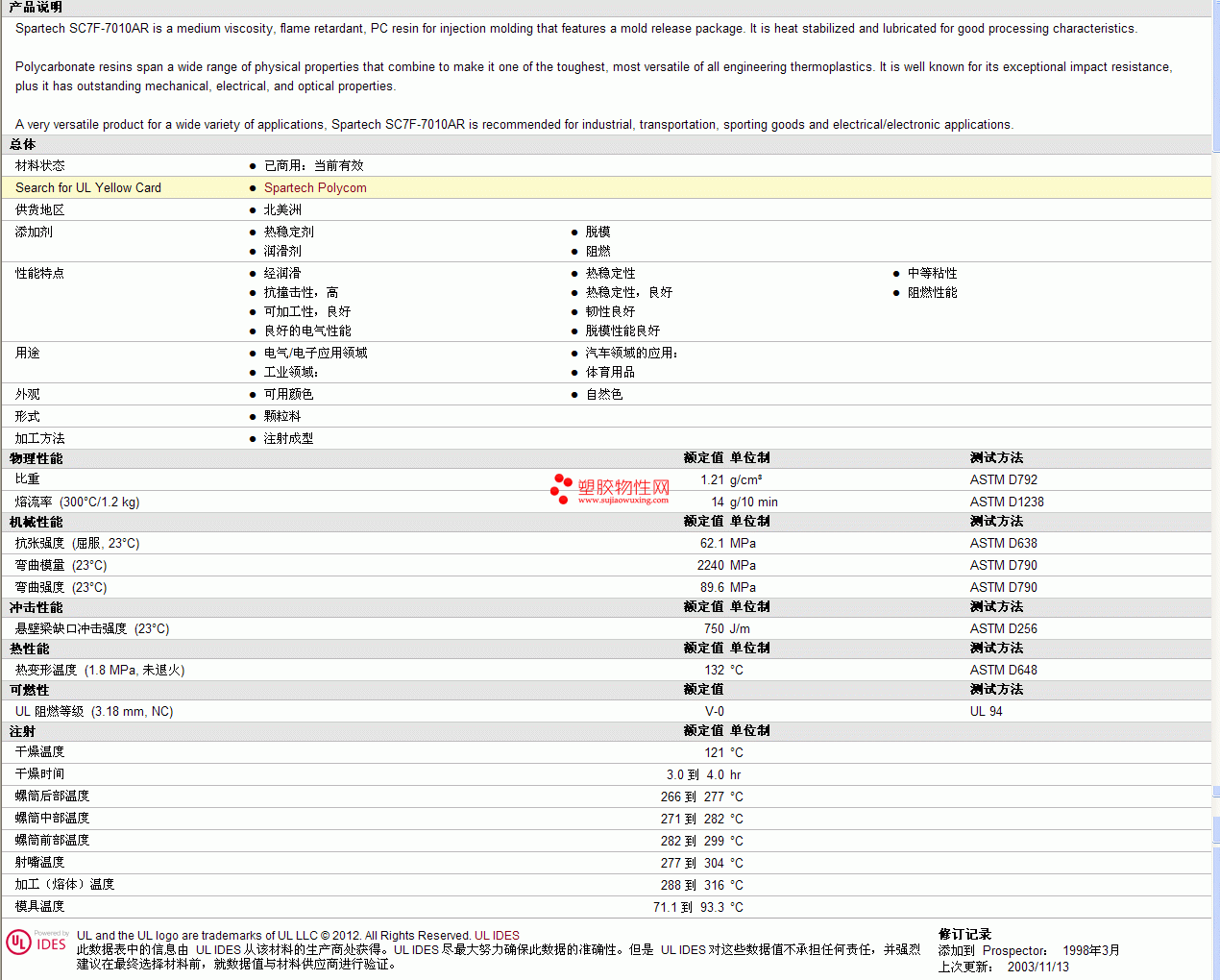
Task: Click ASTM D648 test method
Action: point(1004,670)
